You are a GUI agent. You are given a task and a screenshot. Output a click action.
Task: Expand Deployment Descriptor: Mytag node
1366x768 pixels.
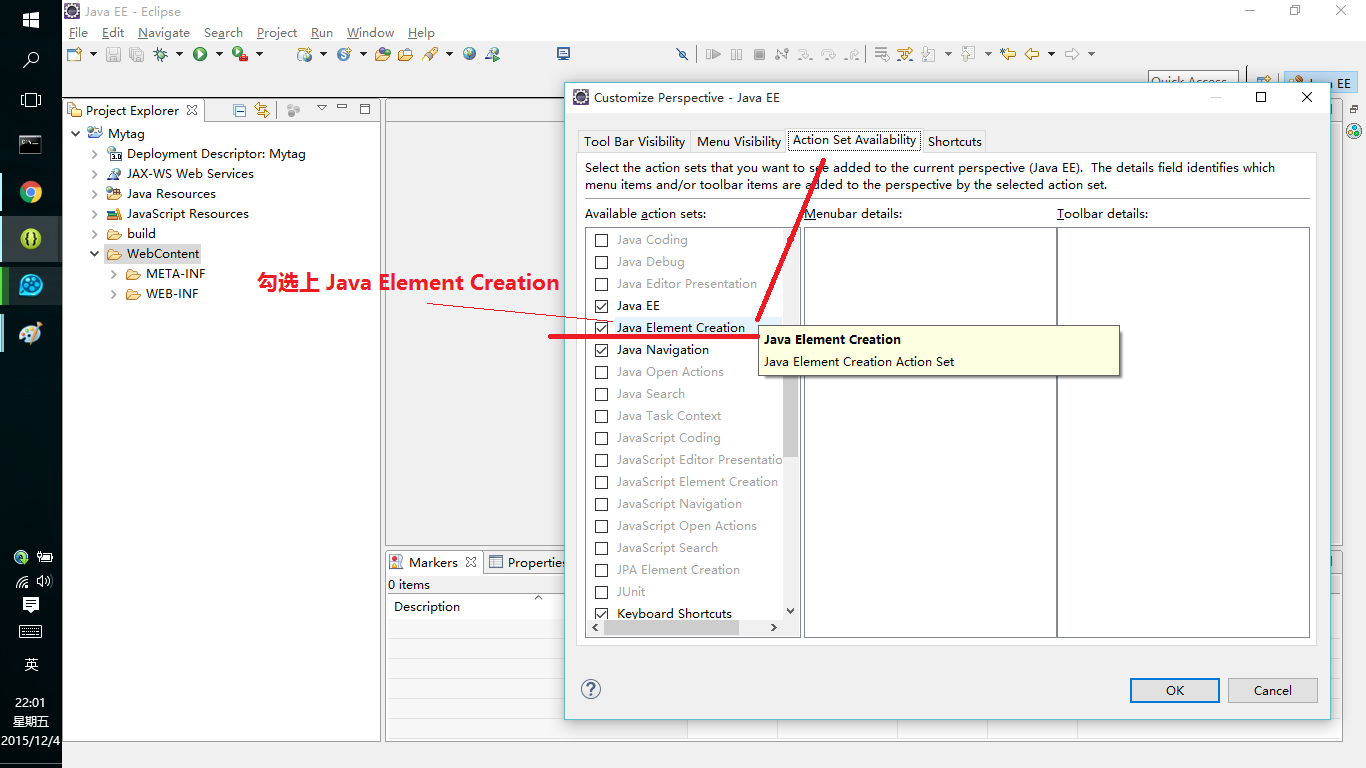click(95, 154)
